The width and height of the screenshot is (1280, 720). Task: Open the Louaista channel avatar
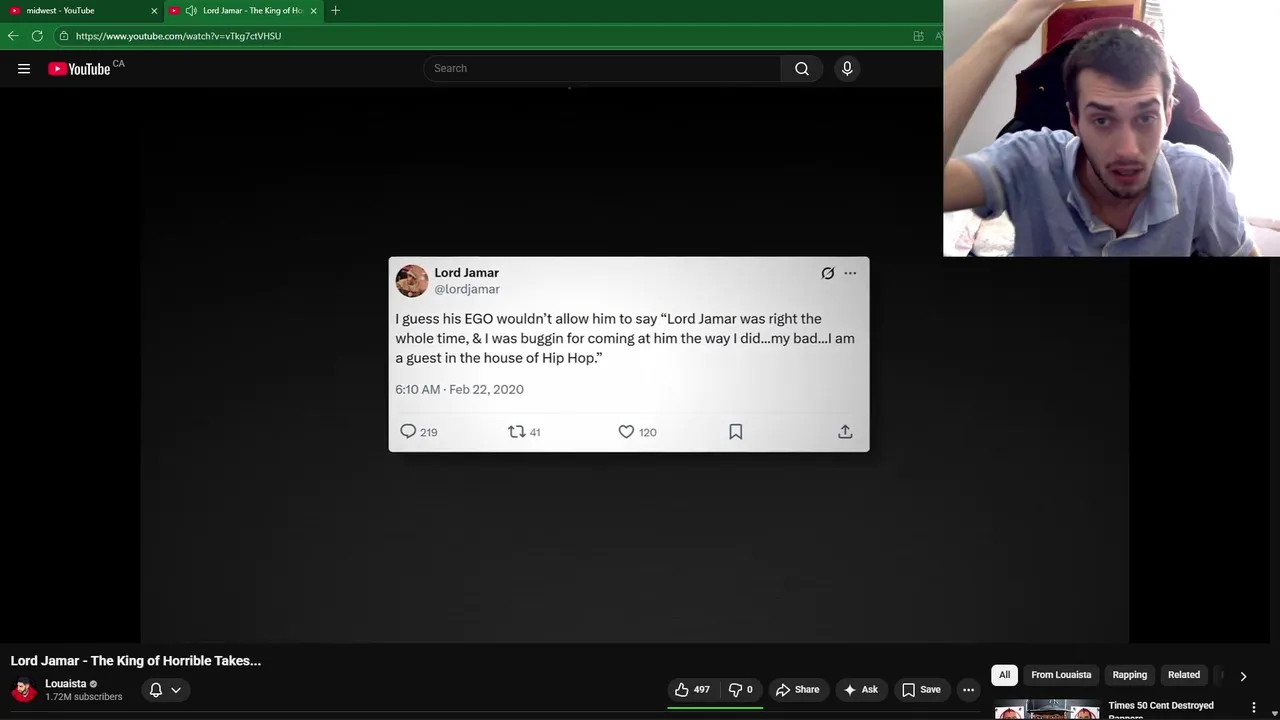tap(24, 690)
